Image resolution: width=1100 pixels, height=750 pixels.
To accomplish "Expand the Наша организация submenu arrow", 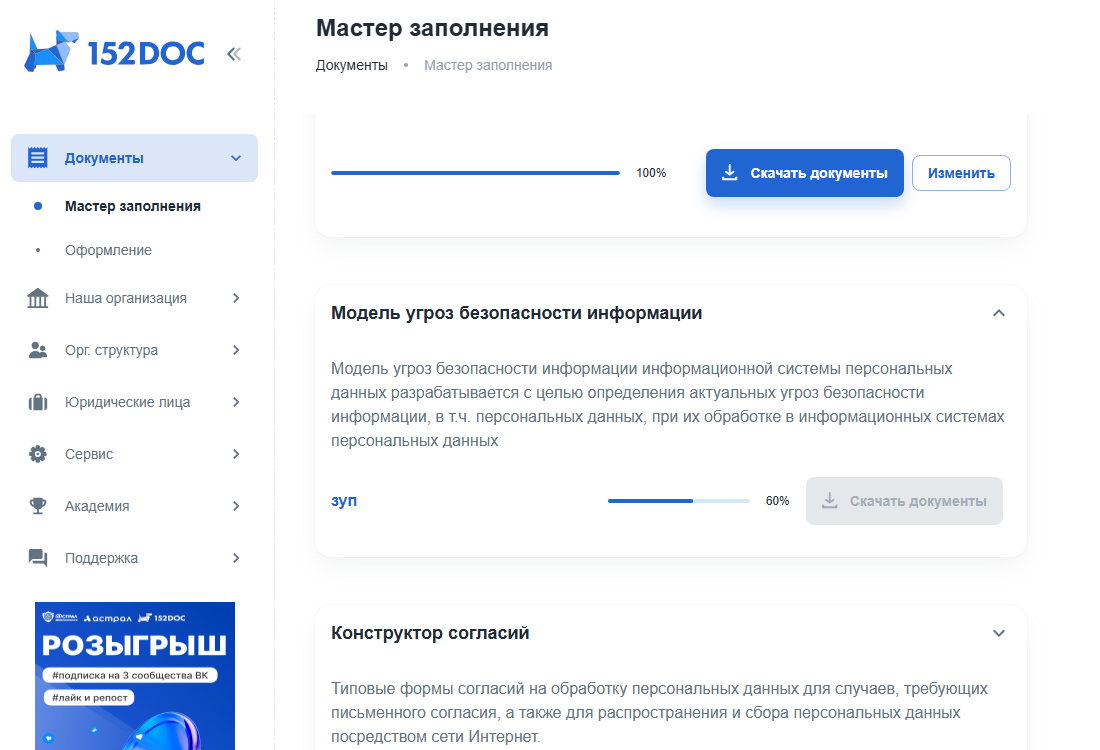I will pos(236,298).
